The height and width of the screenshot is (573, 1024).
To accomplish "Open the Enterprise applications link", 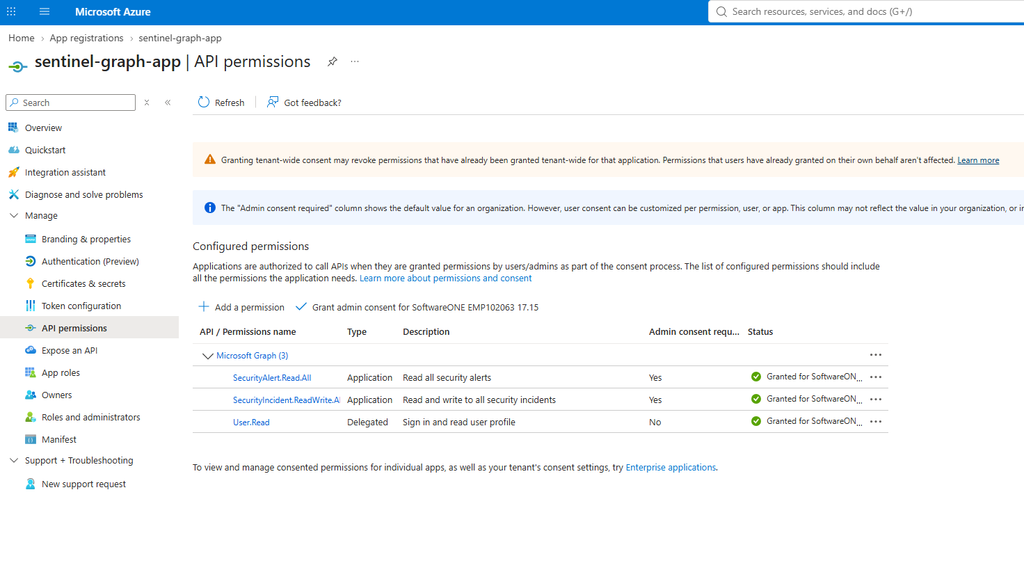I will tap(671, 467).
